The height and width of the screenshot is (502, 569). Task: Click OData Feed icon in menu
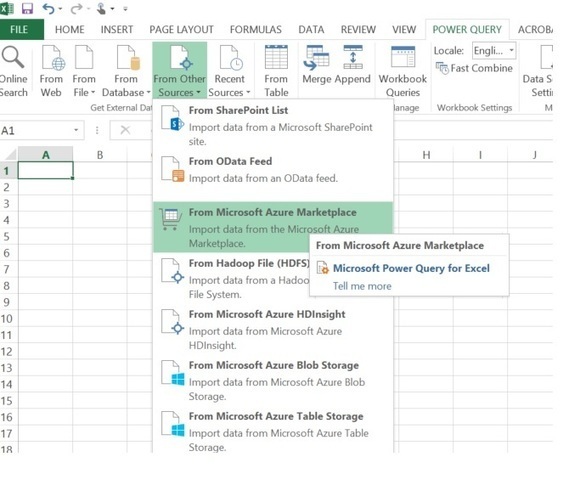(172, 169)
